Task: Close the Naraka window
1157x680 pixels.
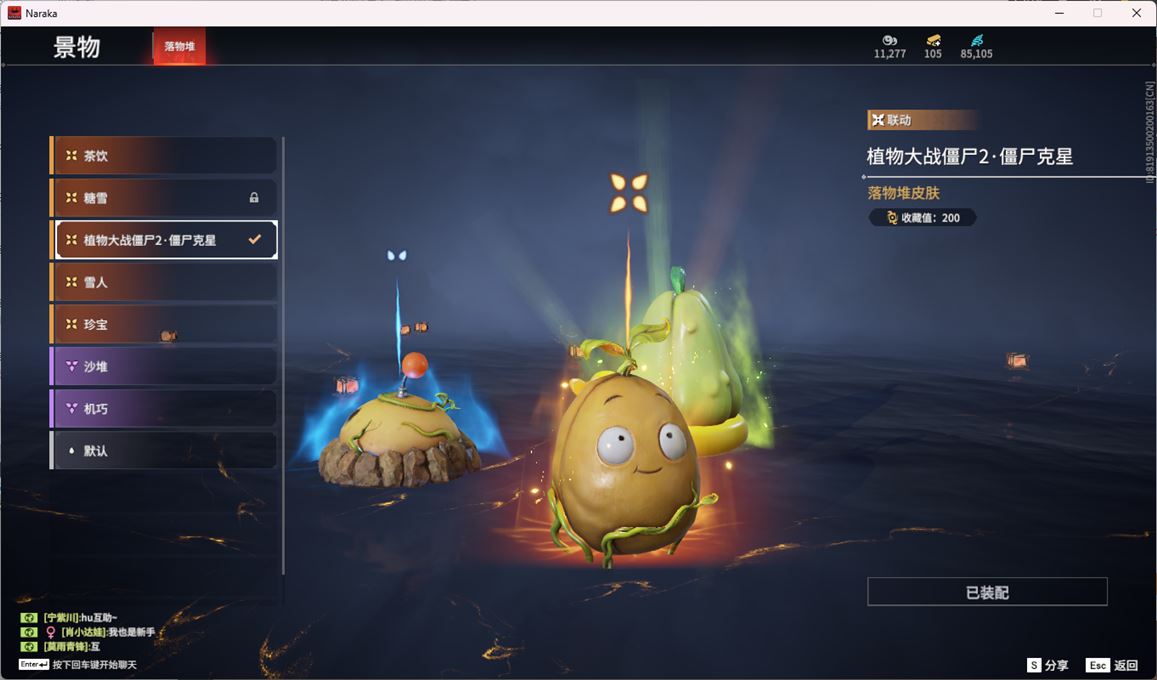Action: [1136, 13]
